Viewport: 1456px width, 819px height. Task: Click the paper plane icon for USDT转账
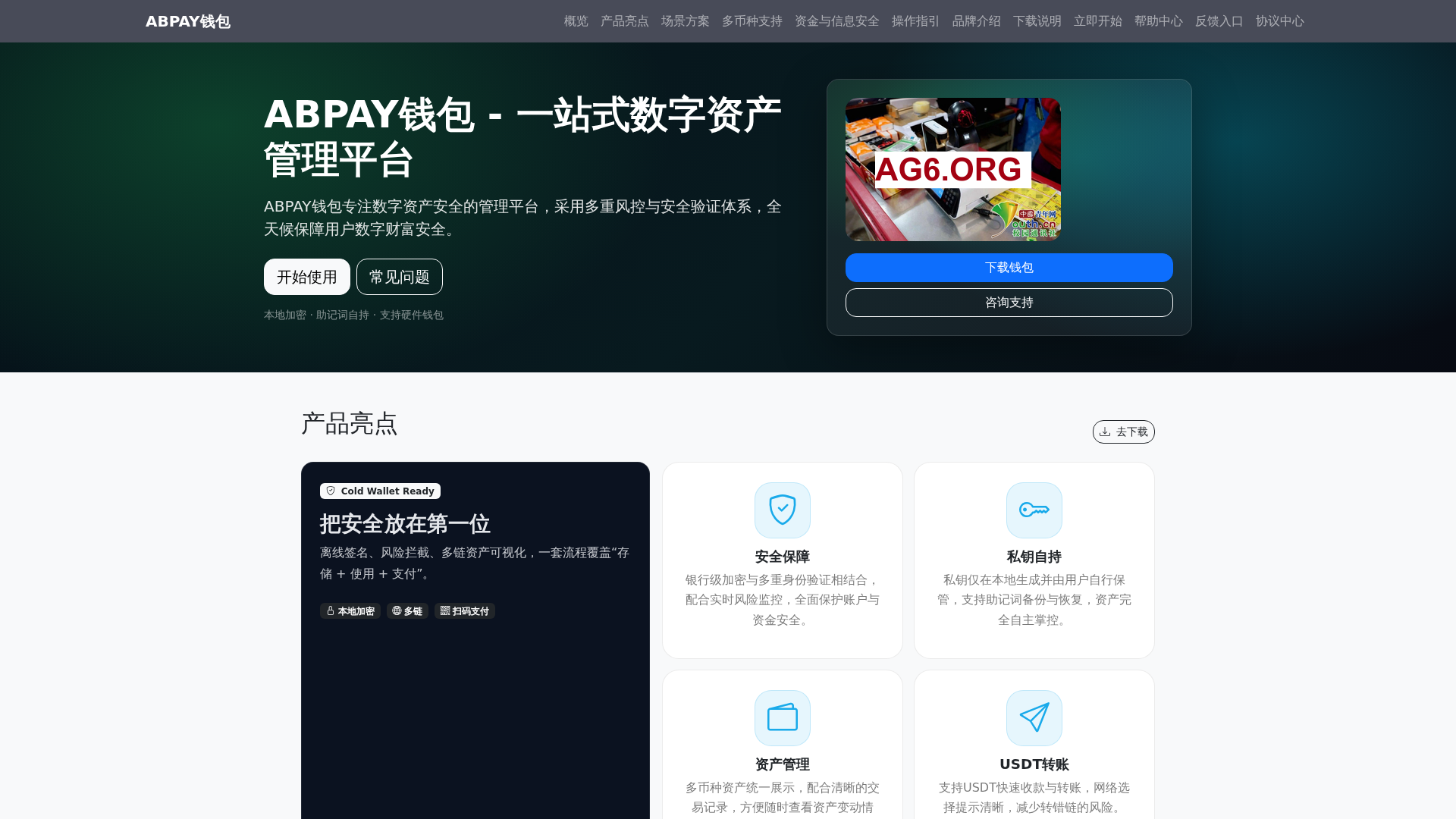(x=1034, y=718)
